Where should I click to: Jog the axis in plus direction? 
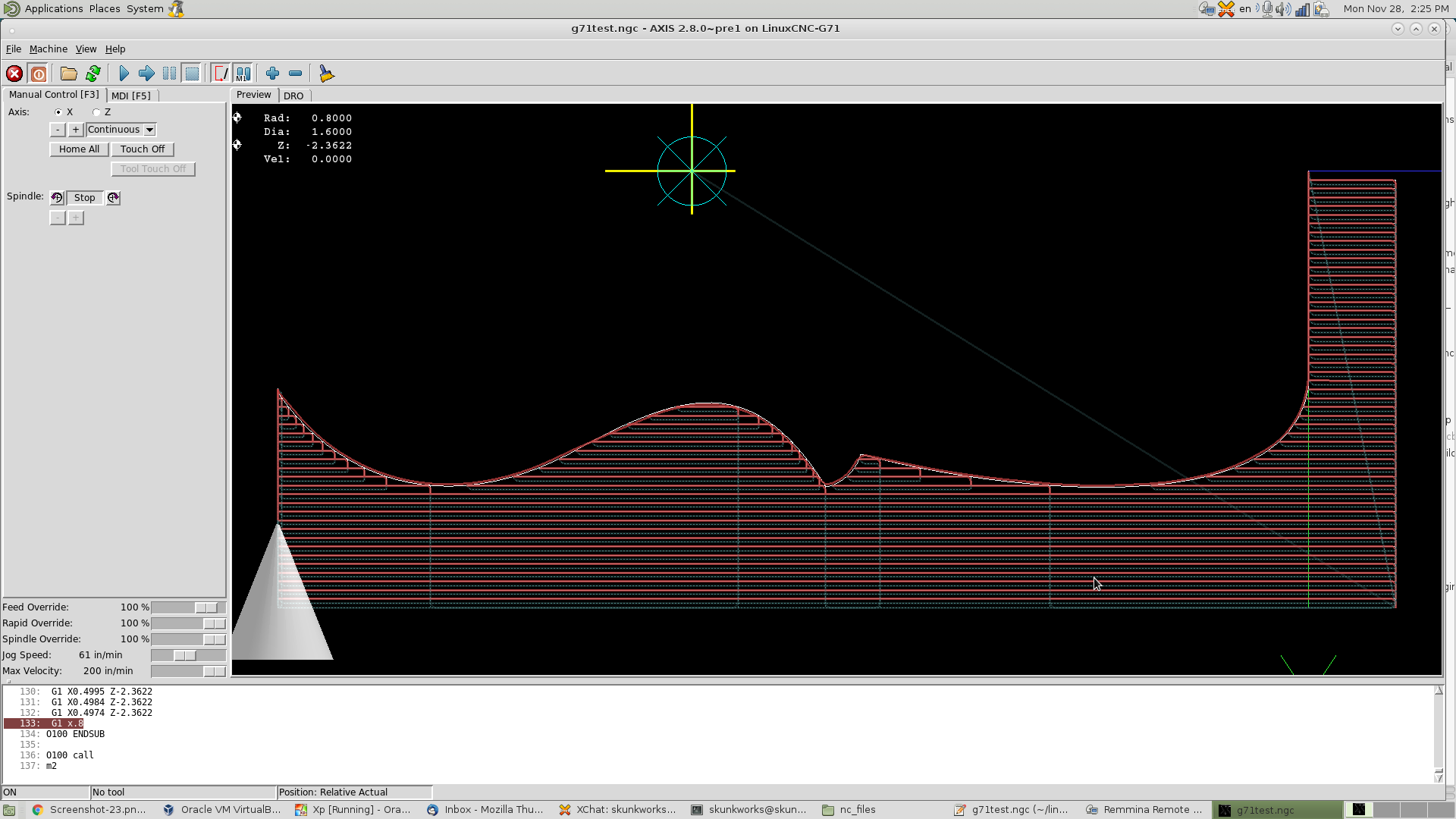click(76, 130)
